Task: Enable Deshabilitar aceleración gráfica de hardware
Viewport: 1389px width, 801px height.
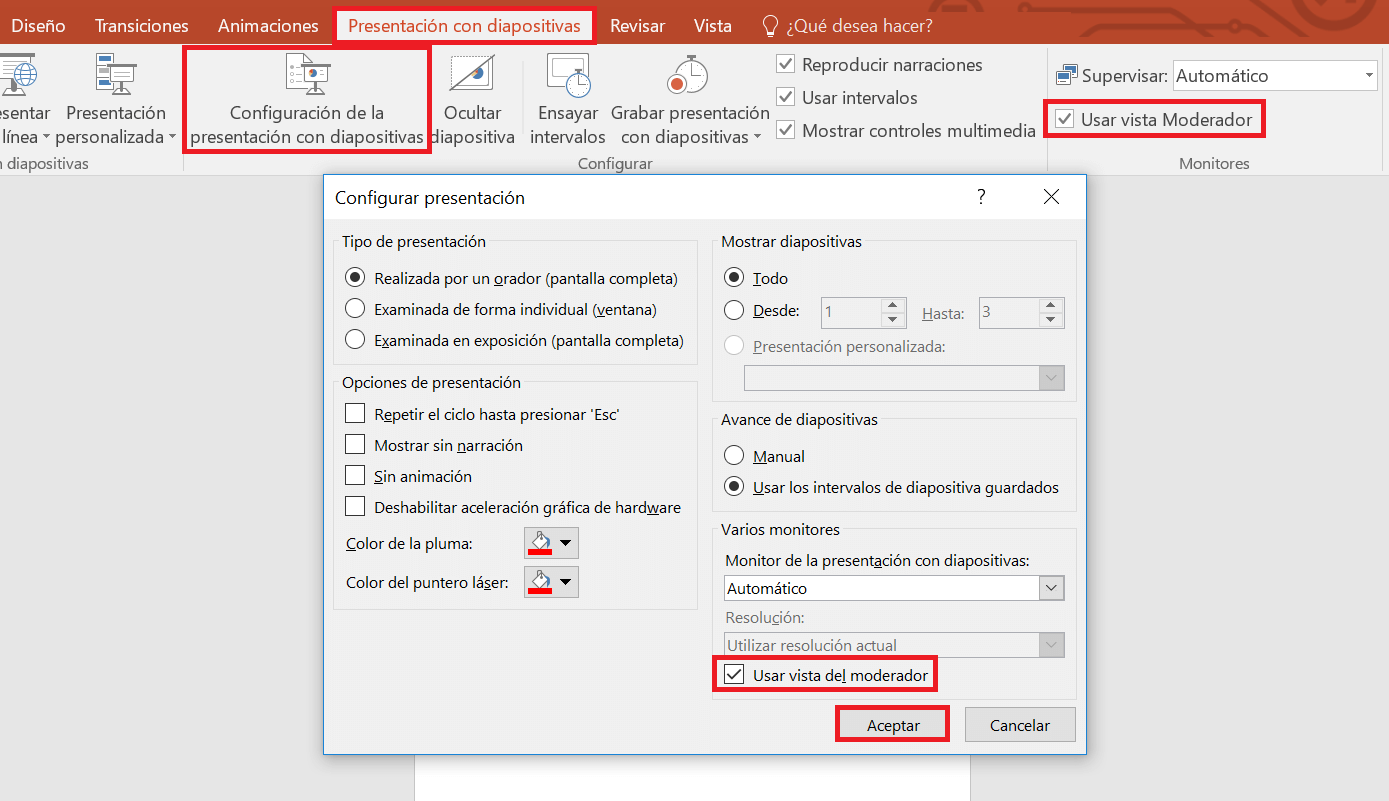Action: click(x=354, y=507)
